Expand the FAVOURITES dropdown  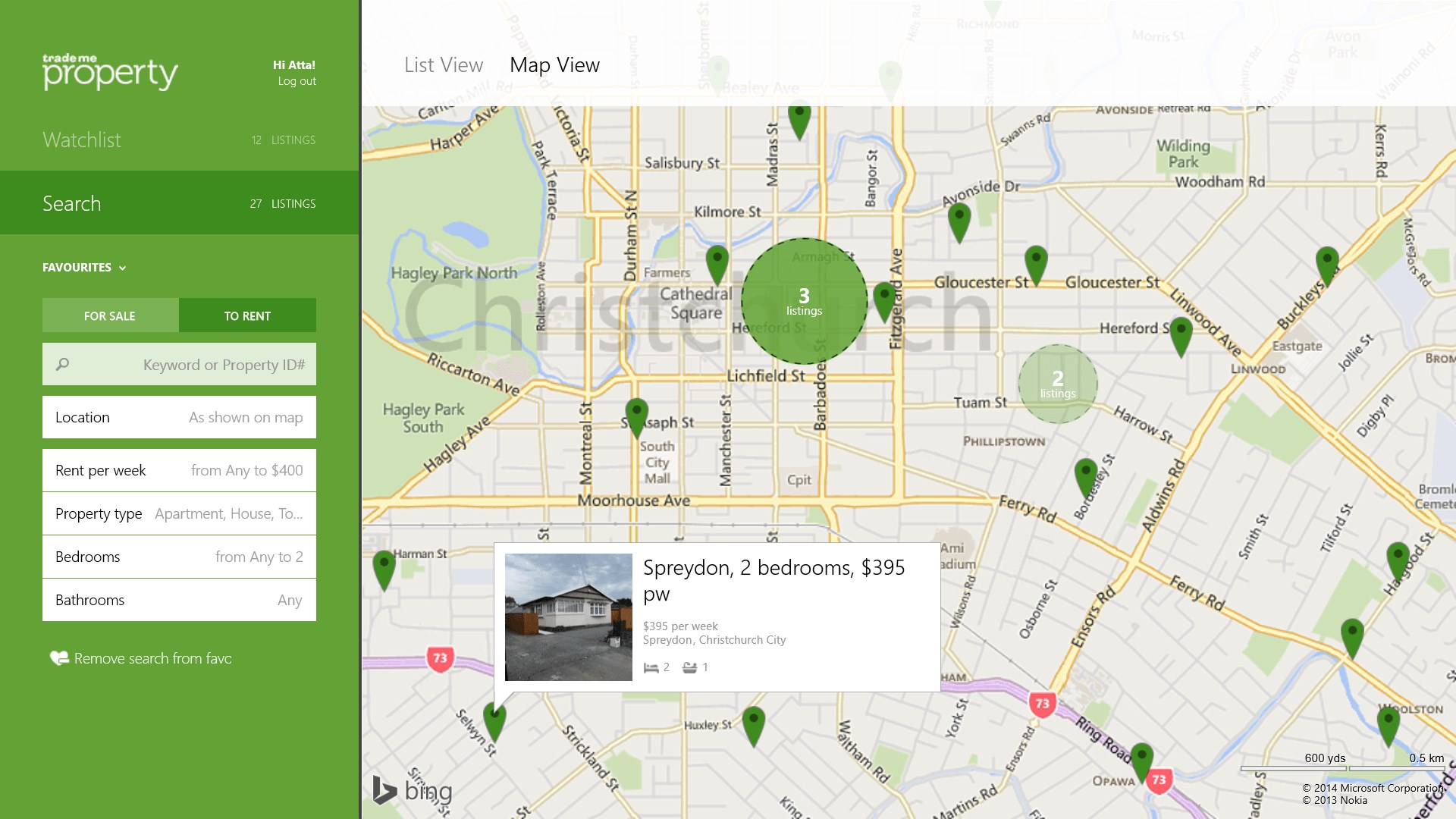point(84,268)
